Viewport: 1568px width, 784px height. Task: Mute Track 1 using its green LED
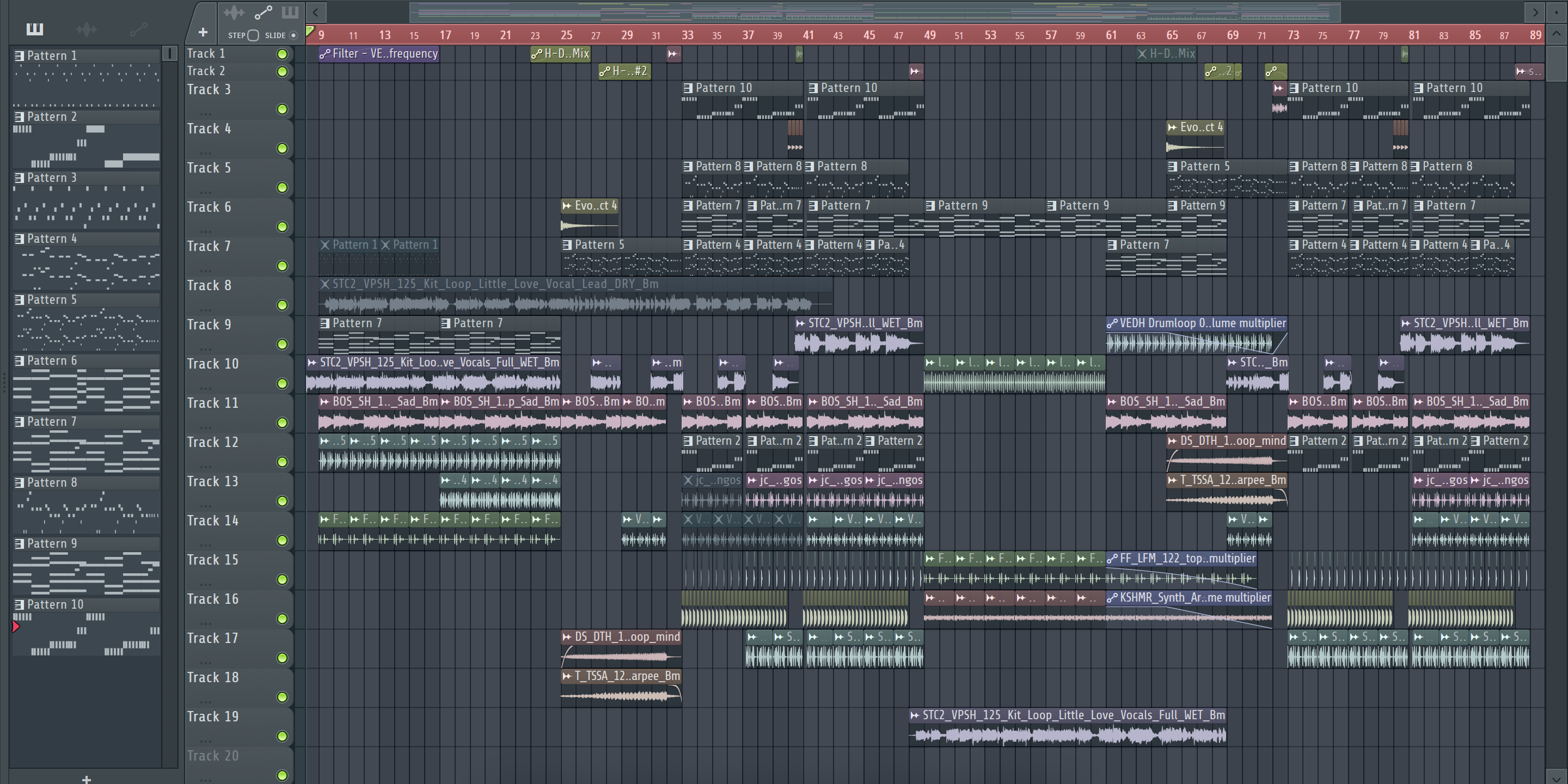[x=282, y=54]
